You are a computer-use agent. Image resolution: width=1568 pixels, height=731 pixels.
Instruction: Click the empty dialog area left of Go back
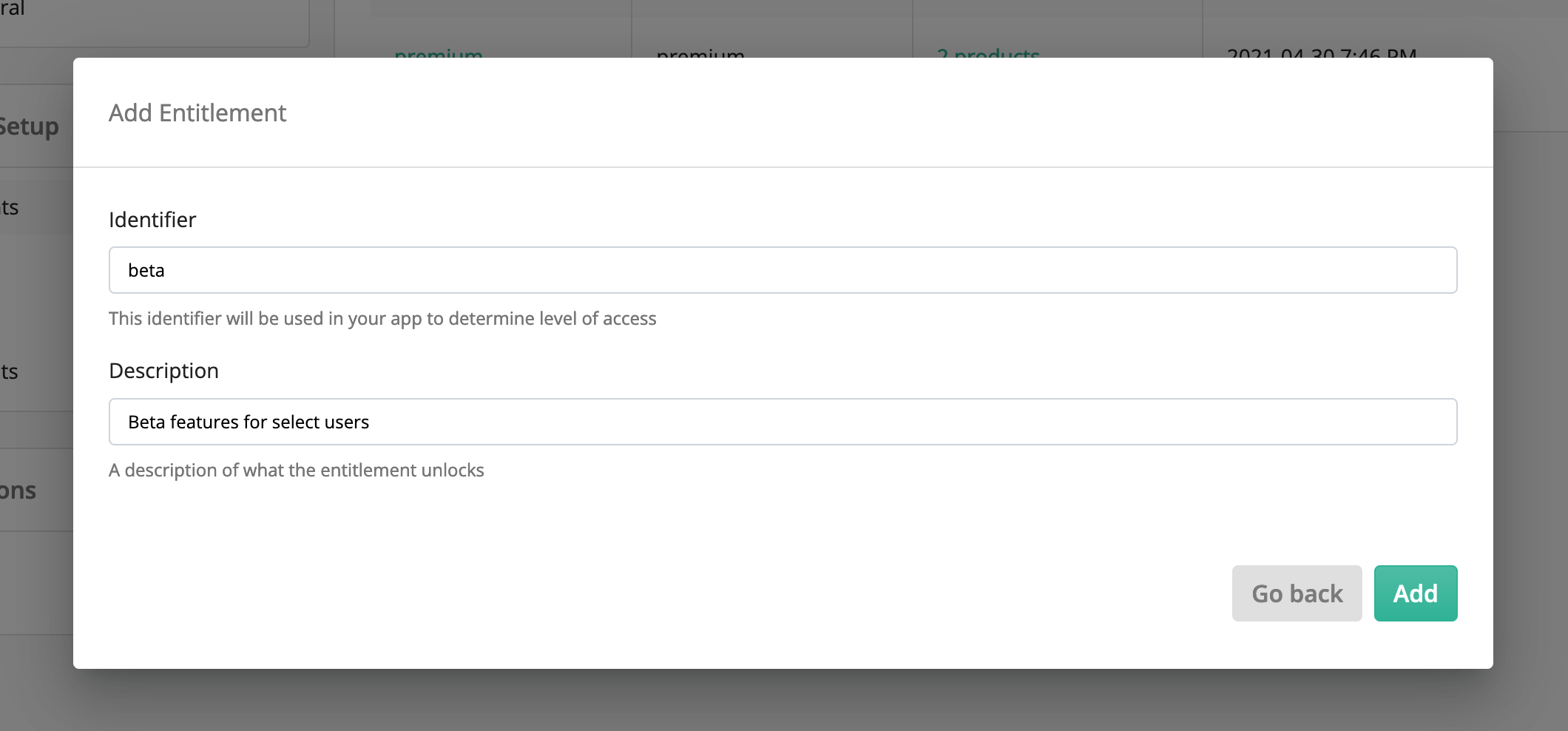coord(666,593)
